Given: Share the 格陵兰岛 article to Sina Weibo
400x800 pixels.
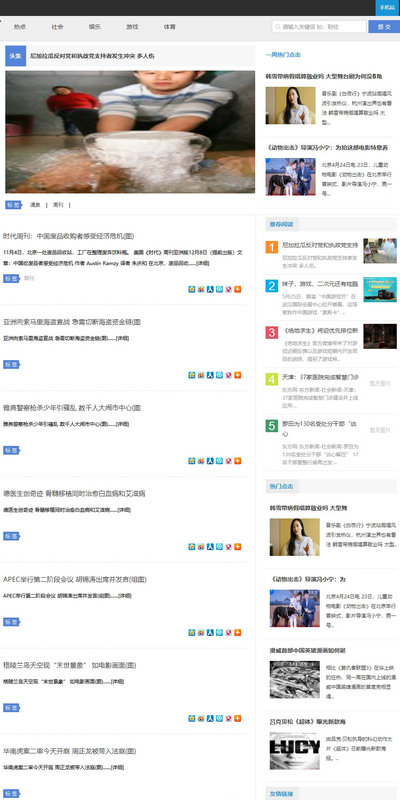Looking at the screenshot, I should [x=201, y=718].
